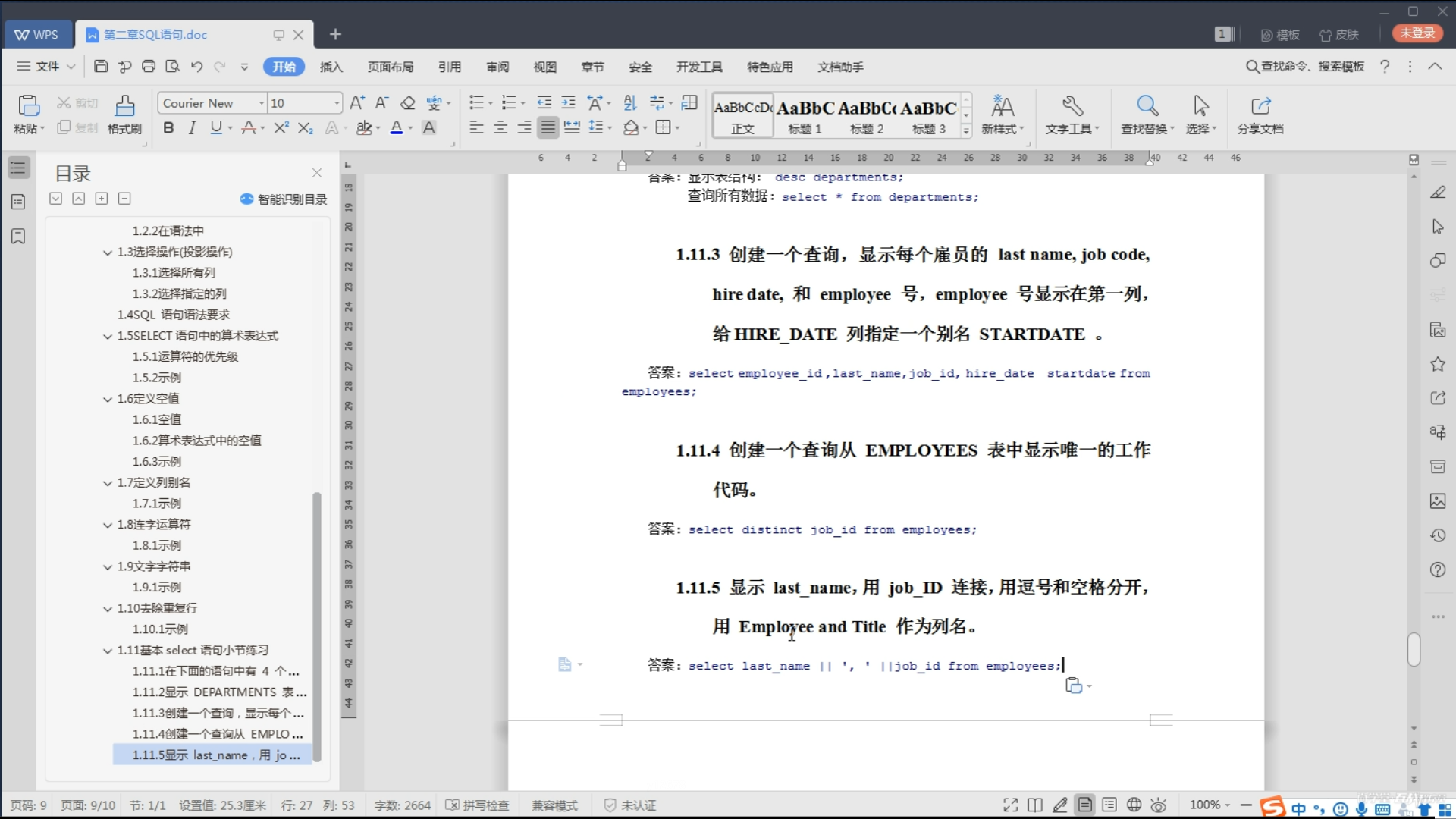Open 新样式 new style menu
This screenshot has width=1456, height=819.
1003,115
